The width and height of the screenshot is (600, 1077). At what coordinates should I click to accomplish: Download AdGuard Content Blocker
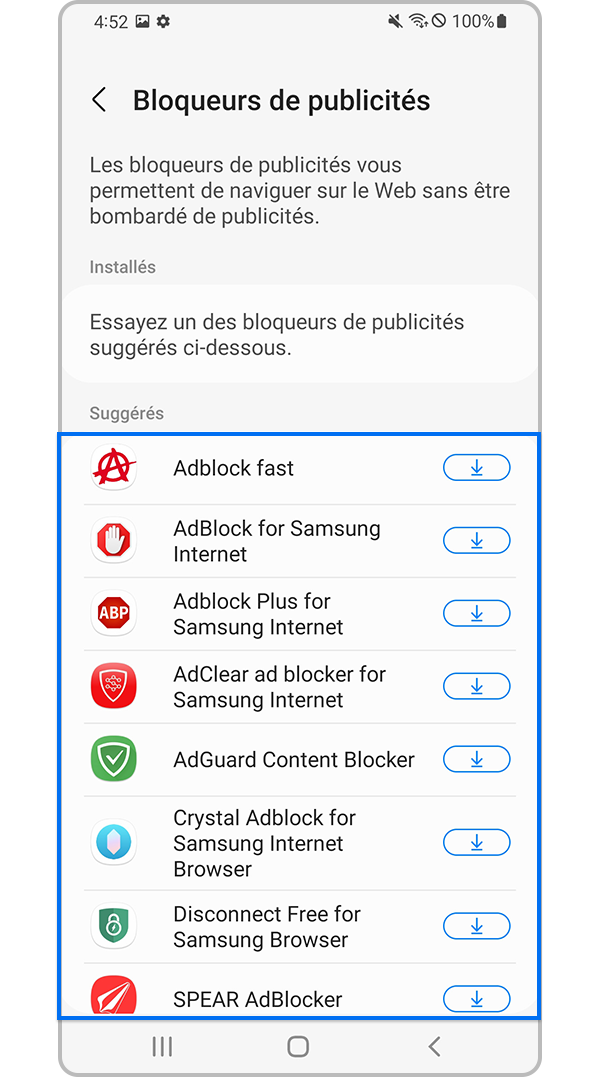[x=477, y=759]
